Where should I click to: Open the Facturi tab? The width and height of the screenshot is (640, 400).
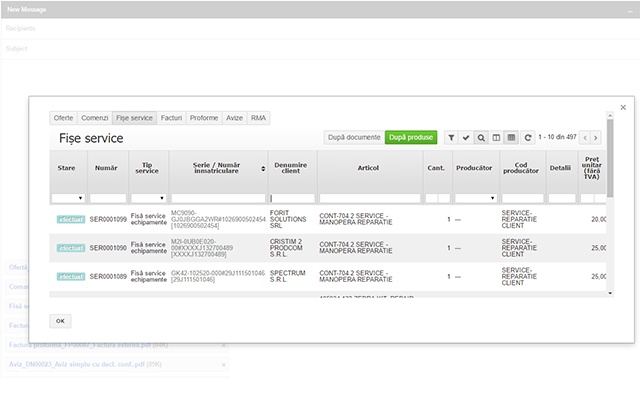[171, 118]
